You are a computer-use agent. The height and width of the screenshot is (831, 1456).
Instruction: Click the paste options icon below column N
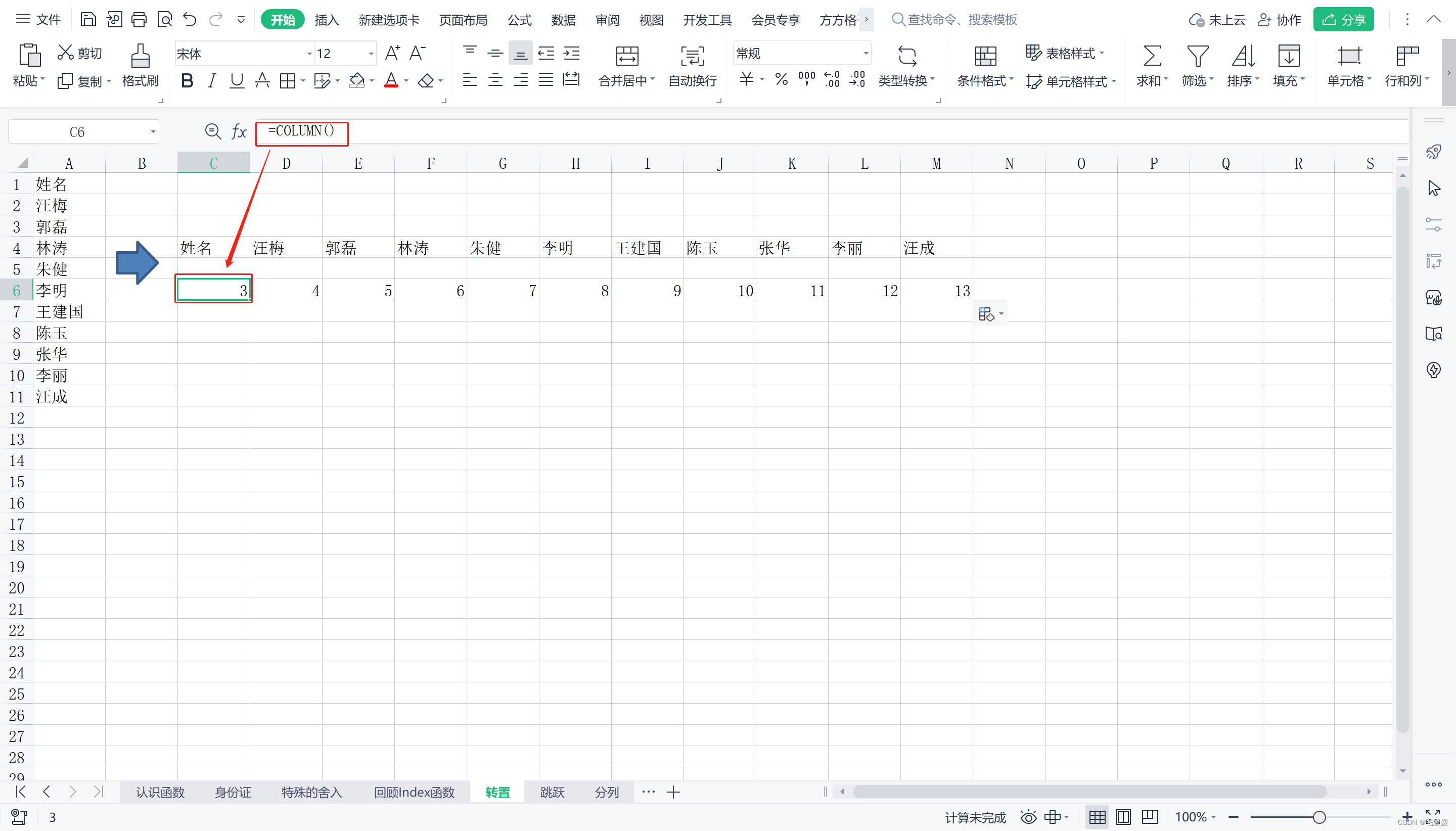tap(987, 314)
